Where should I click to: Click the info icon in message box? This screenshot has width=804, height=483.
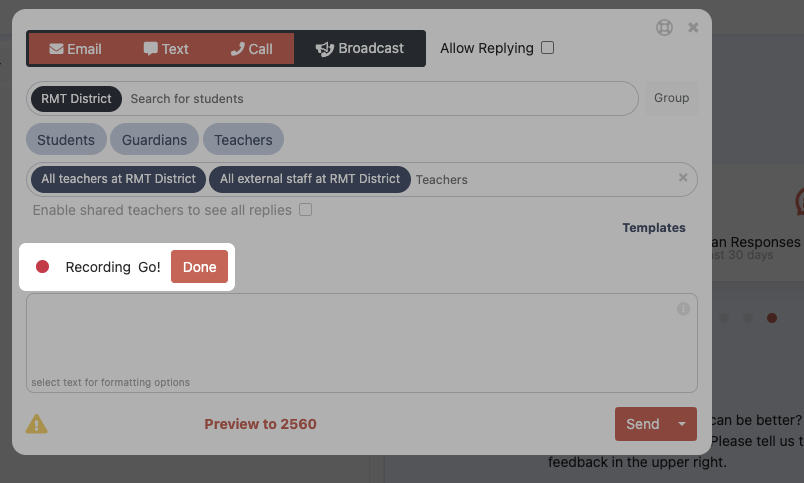click(683, 309)
